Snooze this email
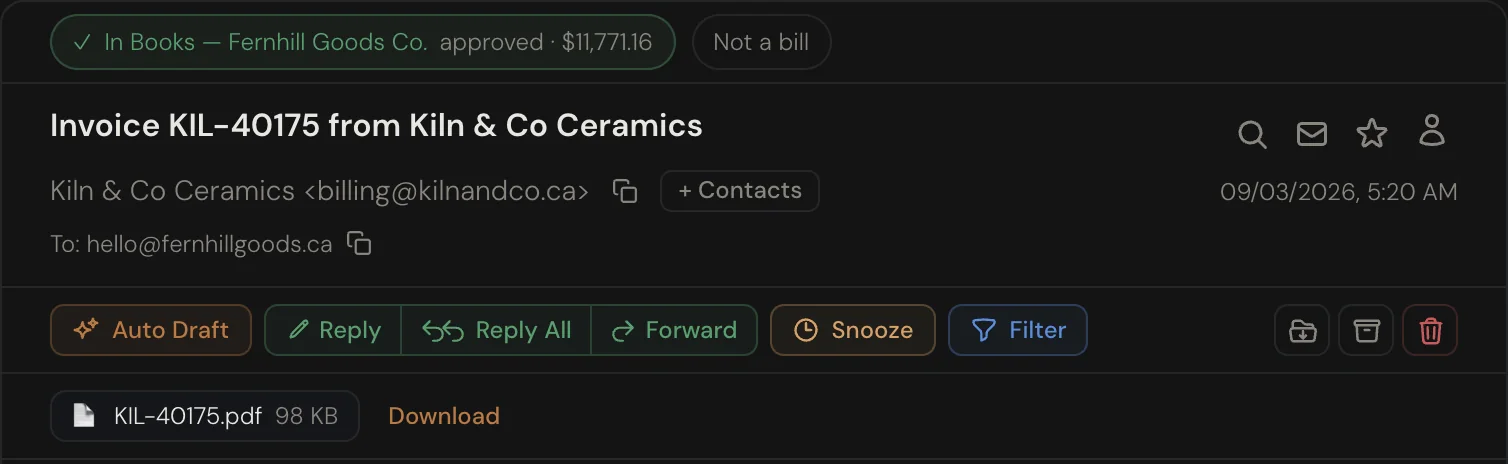The width and height of the screenshot is (1508, 464). [x=853, y=330]
